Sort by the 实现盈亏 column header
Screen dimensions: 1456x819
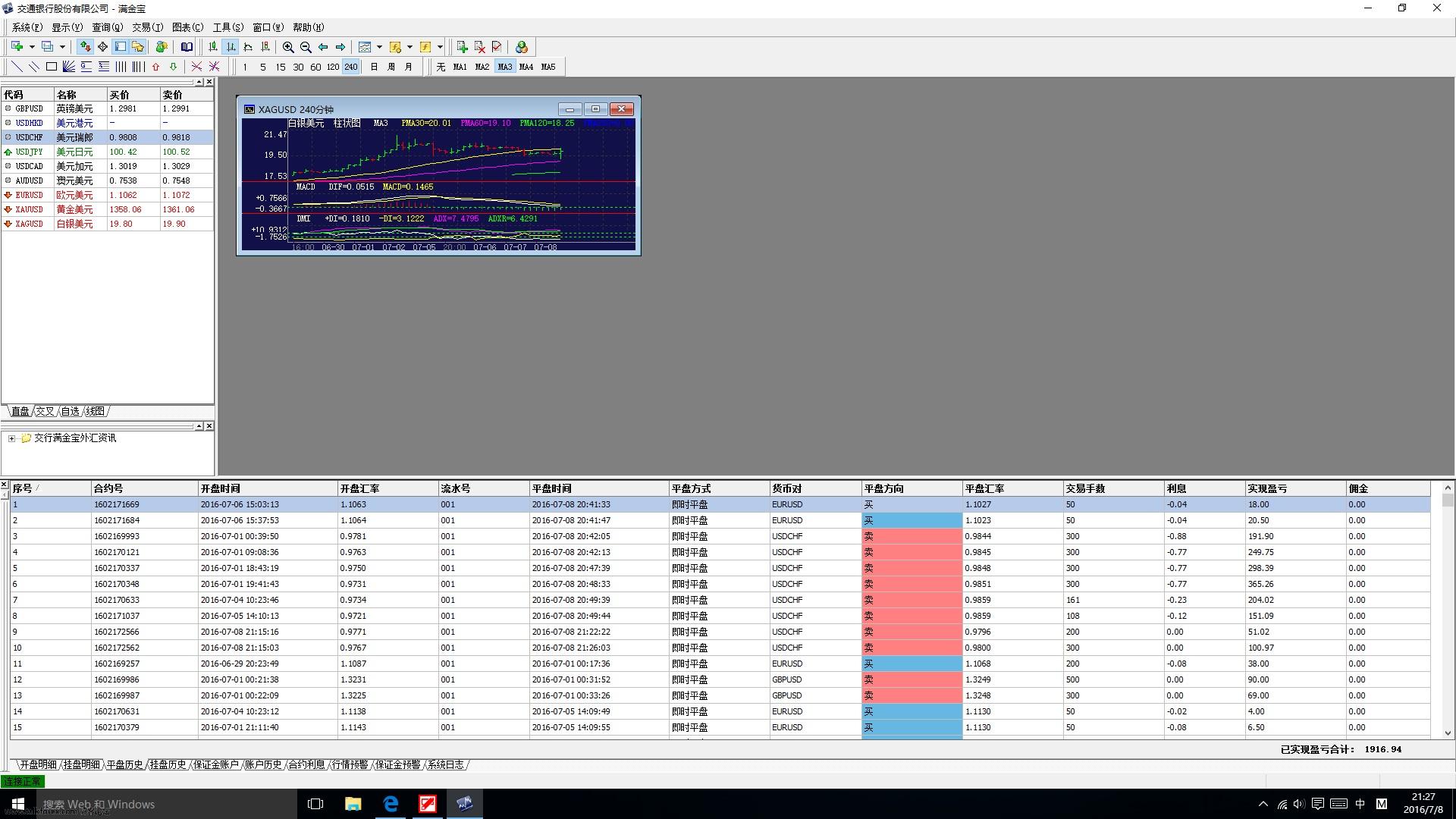pyautogui.click(x=1294, y=488)
